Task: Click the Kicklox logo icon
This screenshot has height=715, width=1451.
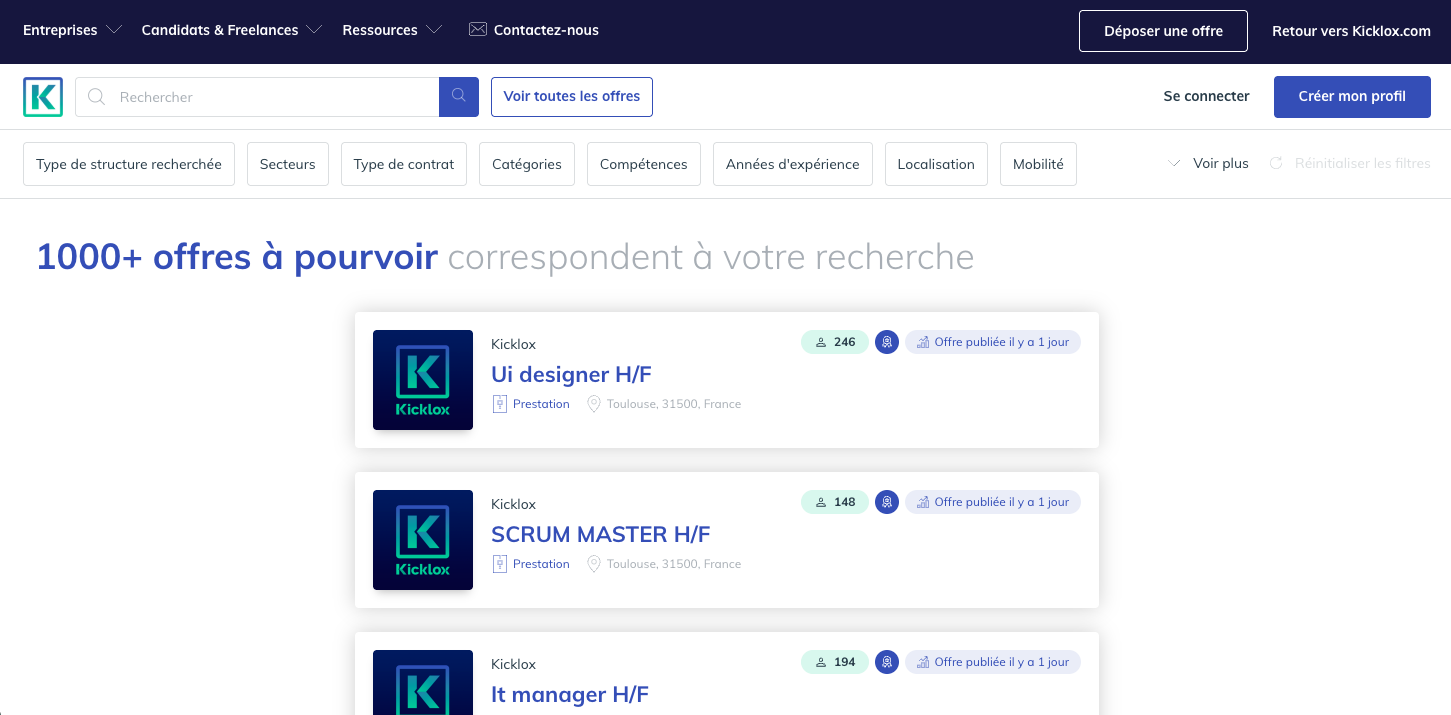Action: 43,96
